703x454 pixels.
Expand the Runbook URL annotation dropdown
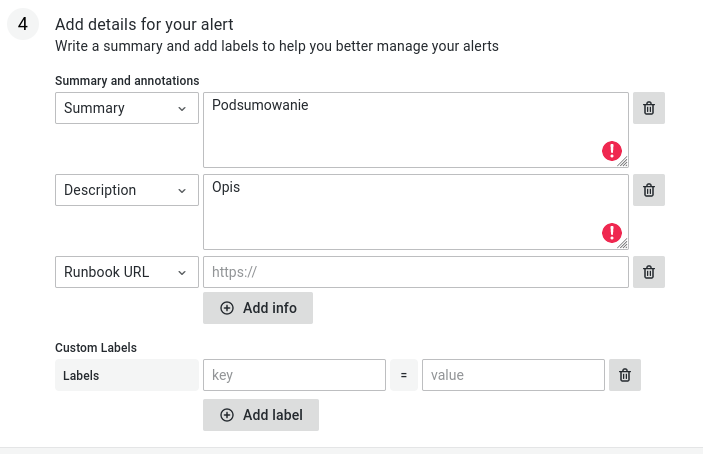127,272
